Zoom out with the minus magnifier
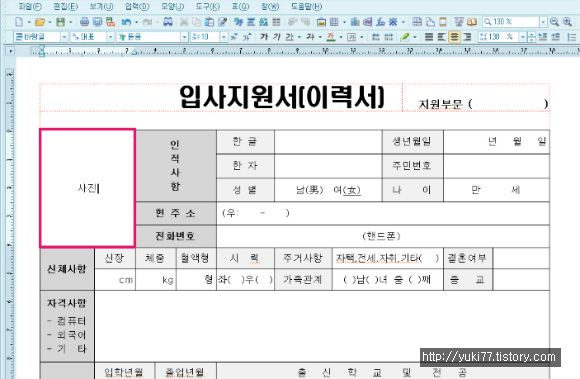The image size is (580, 379). point(554,22)
